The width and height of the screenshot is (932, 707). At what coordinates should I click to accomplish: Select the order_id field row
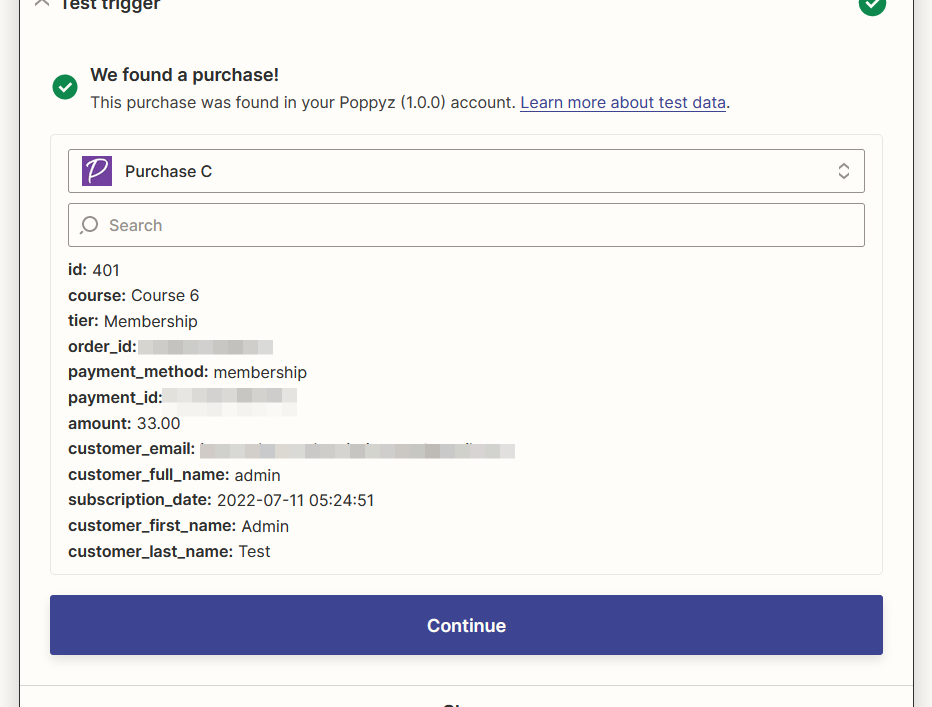click(170, 347)
